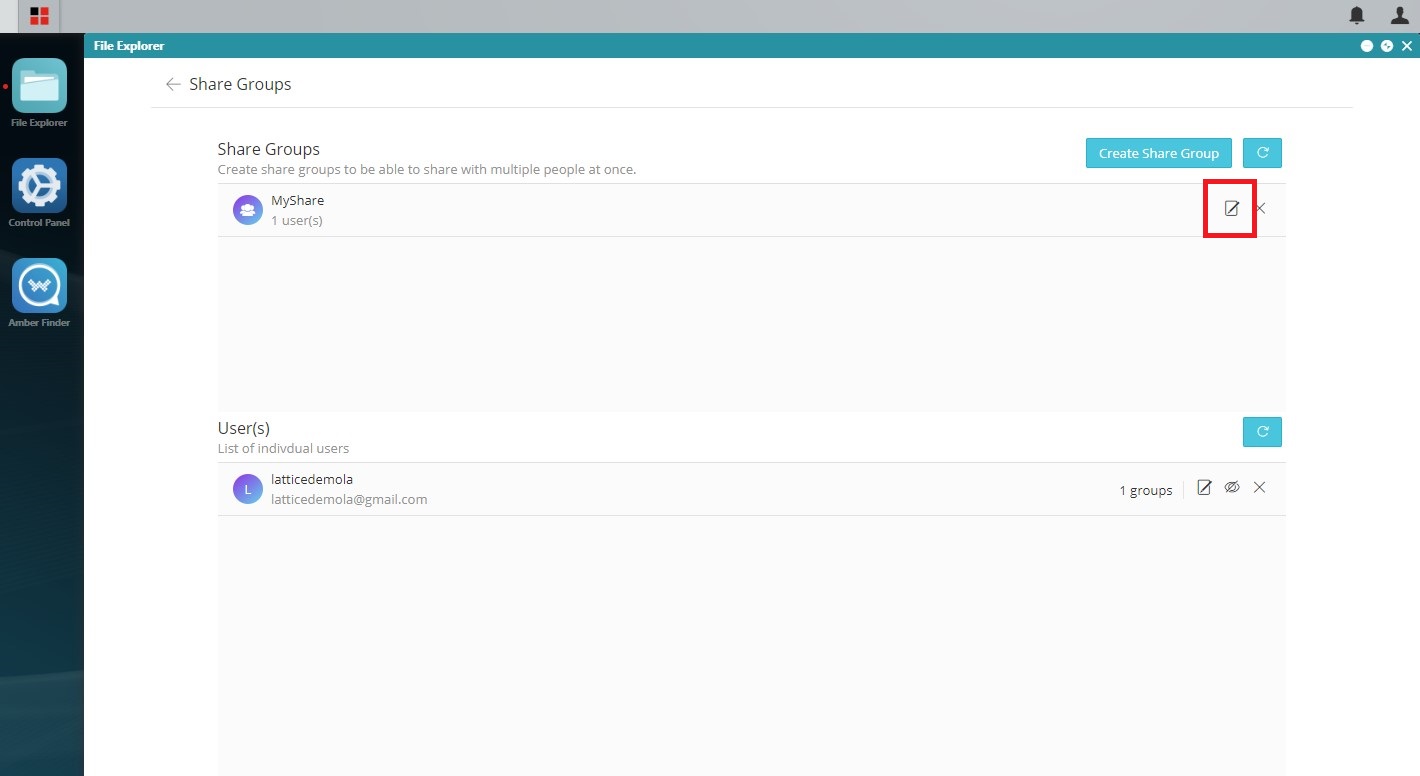Remove the latticedemola user
Viewport: 1420px width, 776px height.
pos(1260,488)
